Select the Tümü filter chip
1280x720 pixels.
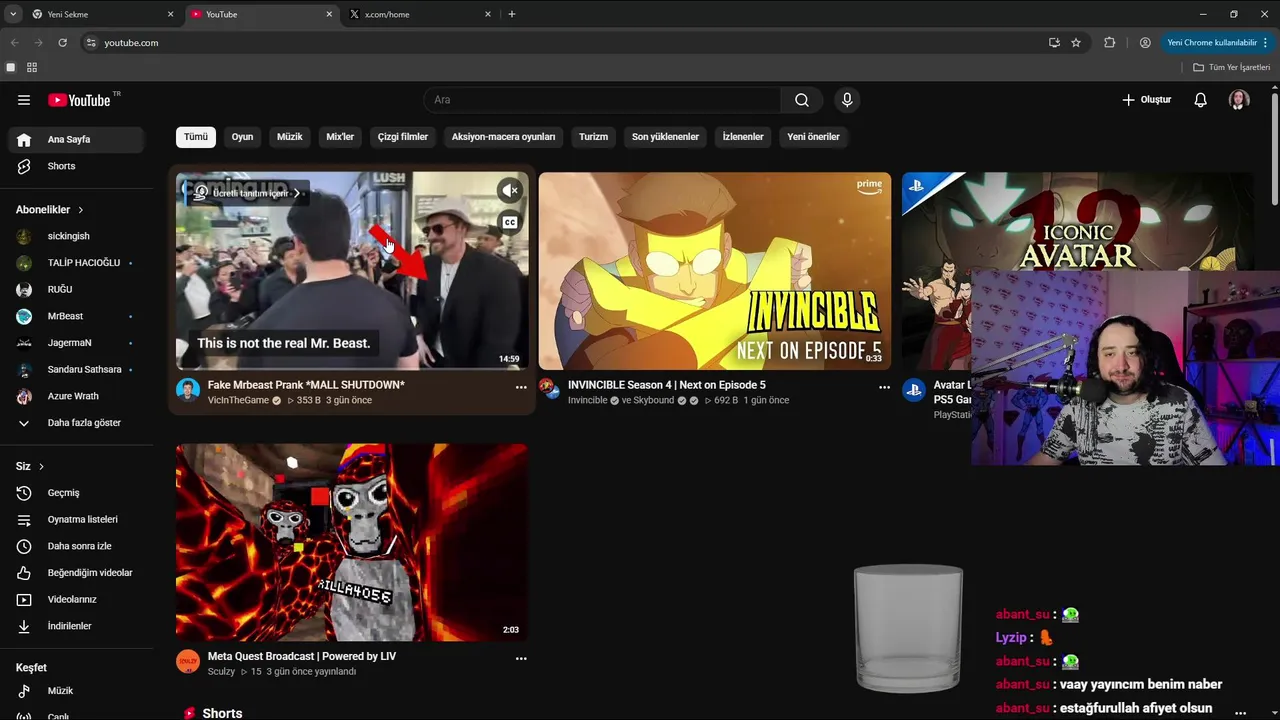pyautogui.click(x=196, y=137)
